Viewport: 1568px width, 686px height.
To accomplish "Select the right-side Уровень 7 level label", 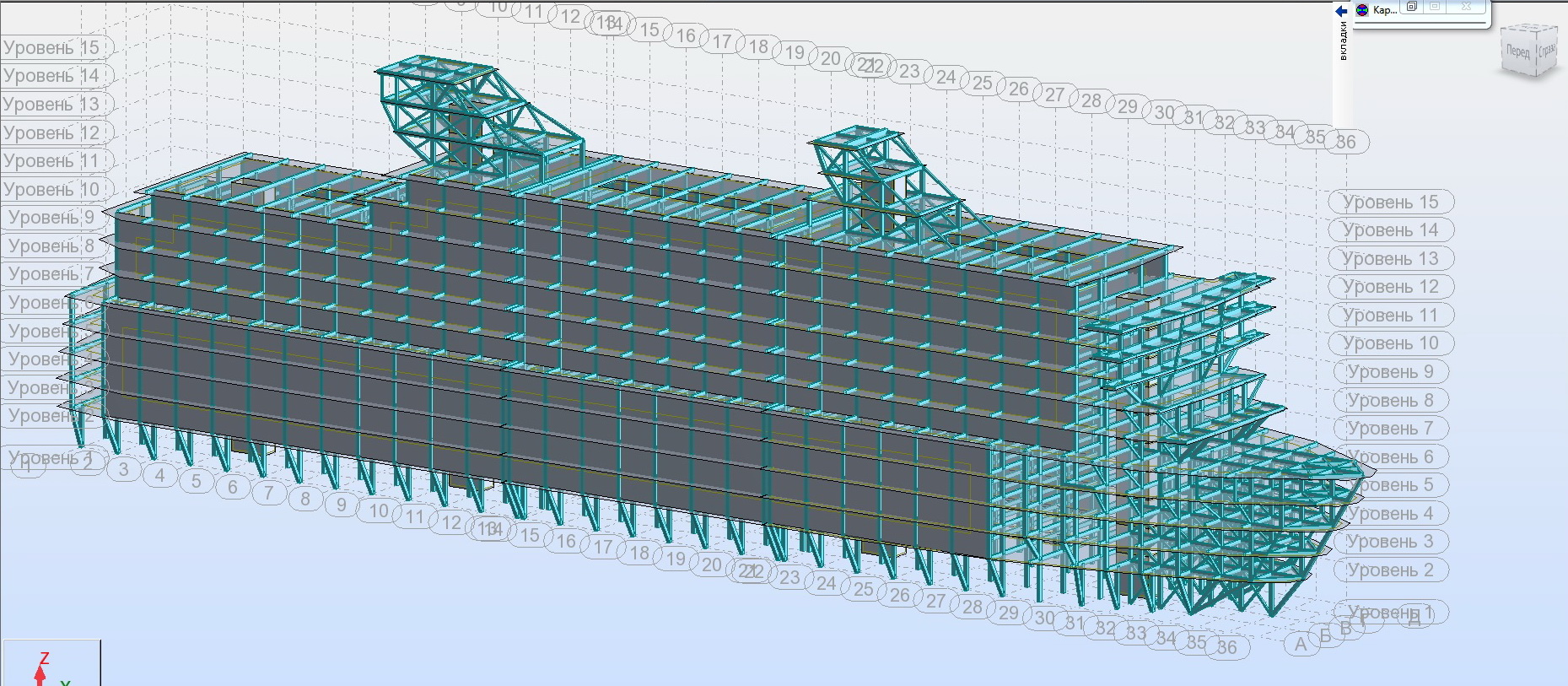I will tap(1391, 428).
